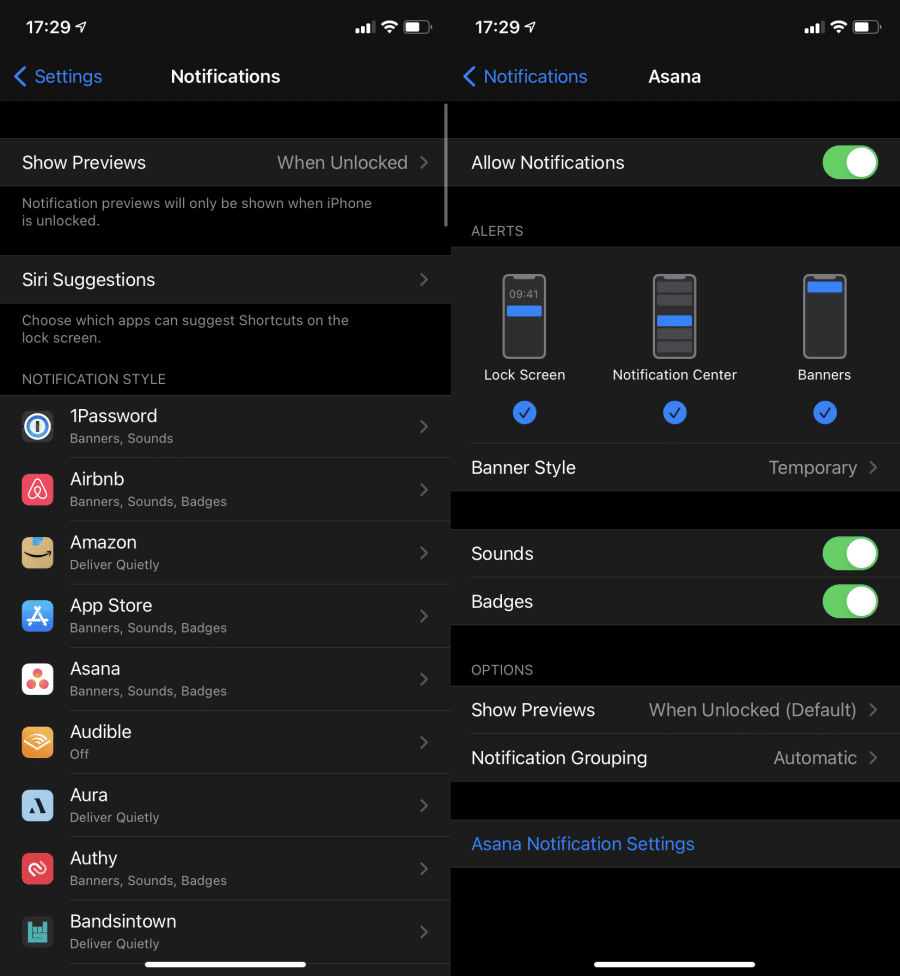Open Siri Suggestions chevron
The image size is (900, 976).
point(424,279)
